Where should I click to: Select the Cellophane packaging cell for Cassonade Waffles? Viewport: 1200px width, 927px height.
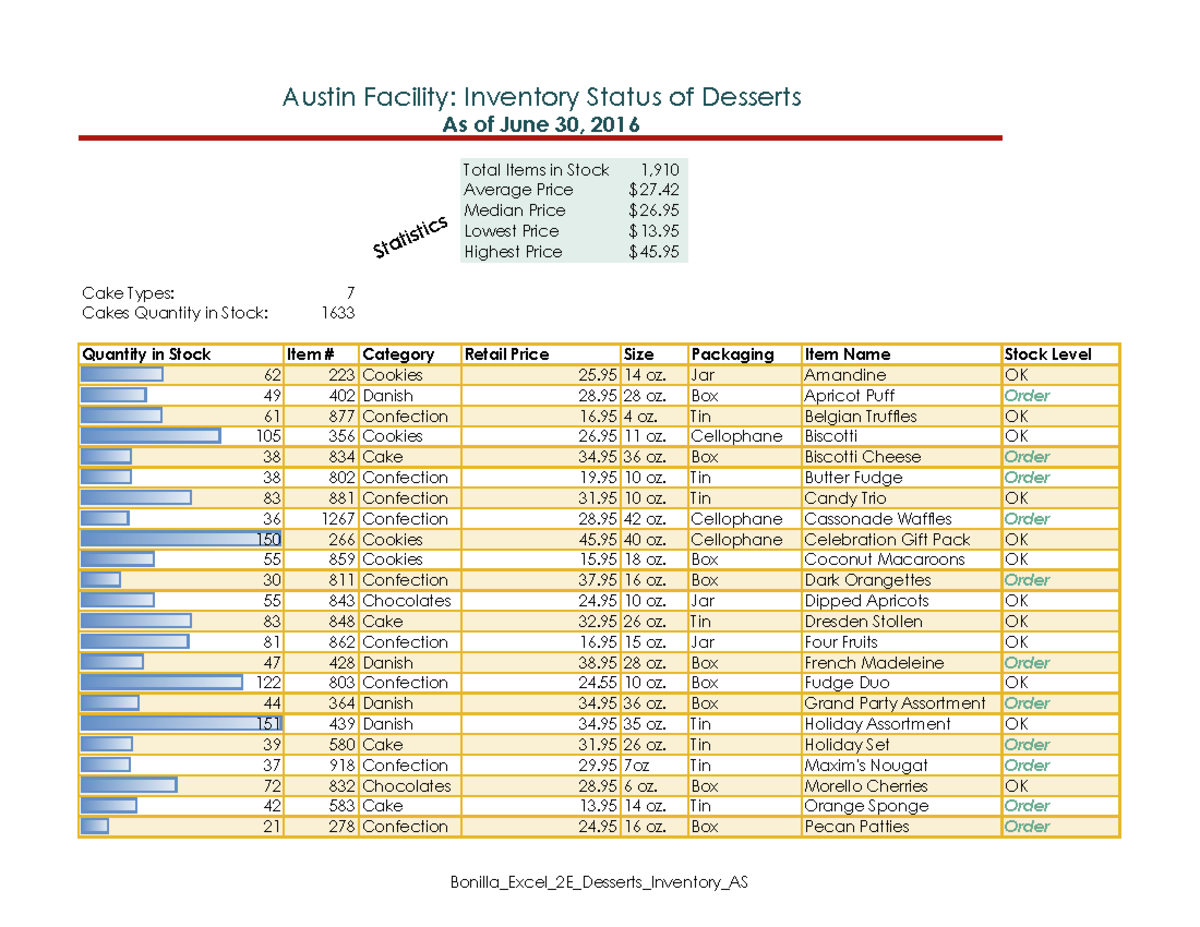tap(736, 519)
